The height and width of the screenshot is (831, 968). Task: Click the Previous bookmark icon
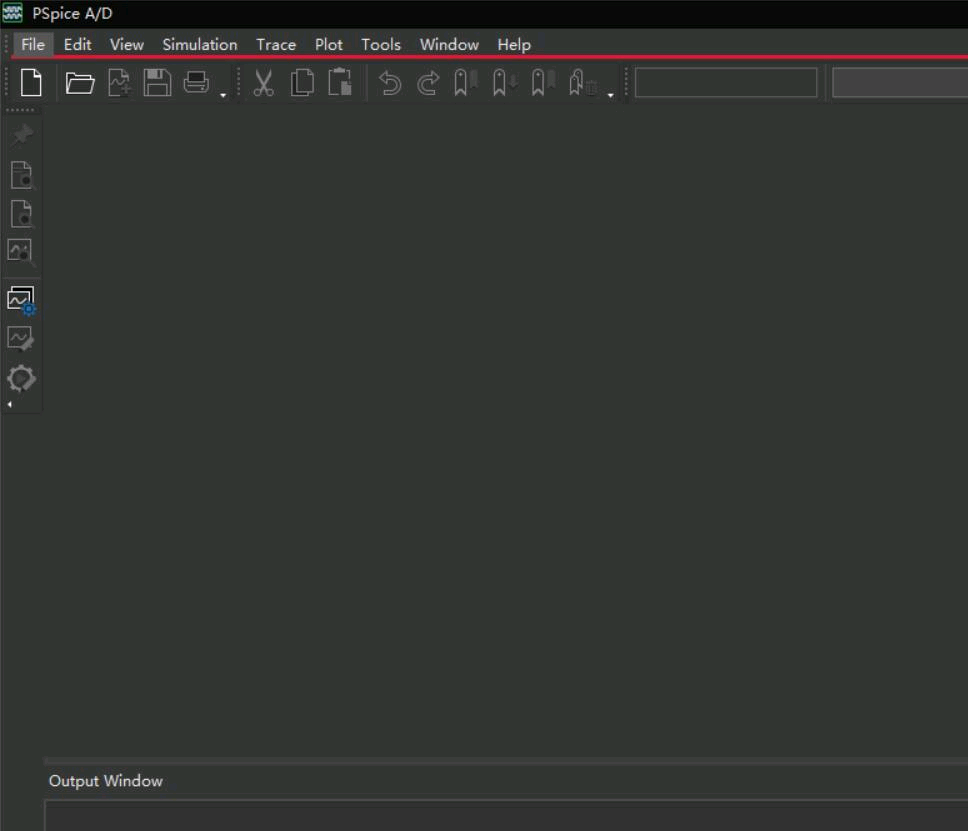coord(543,83)
